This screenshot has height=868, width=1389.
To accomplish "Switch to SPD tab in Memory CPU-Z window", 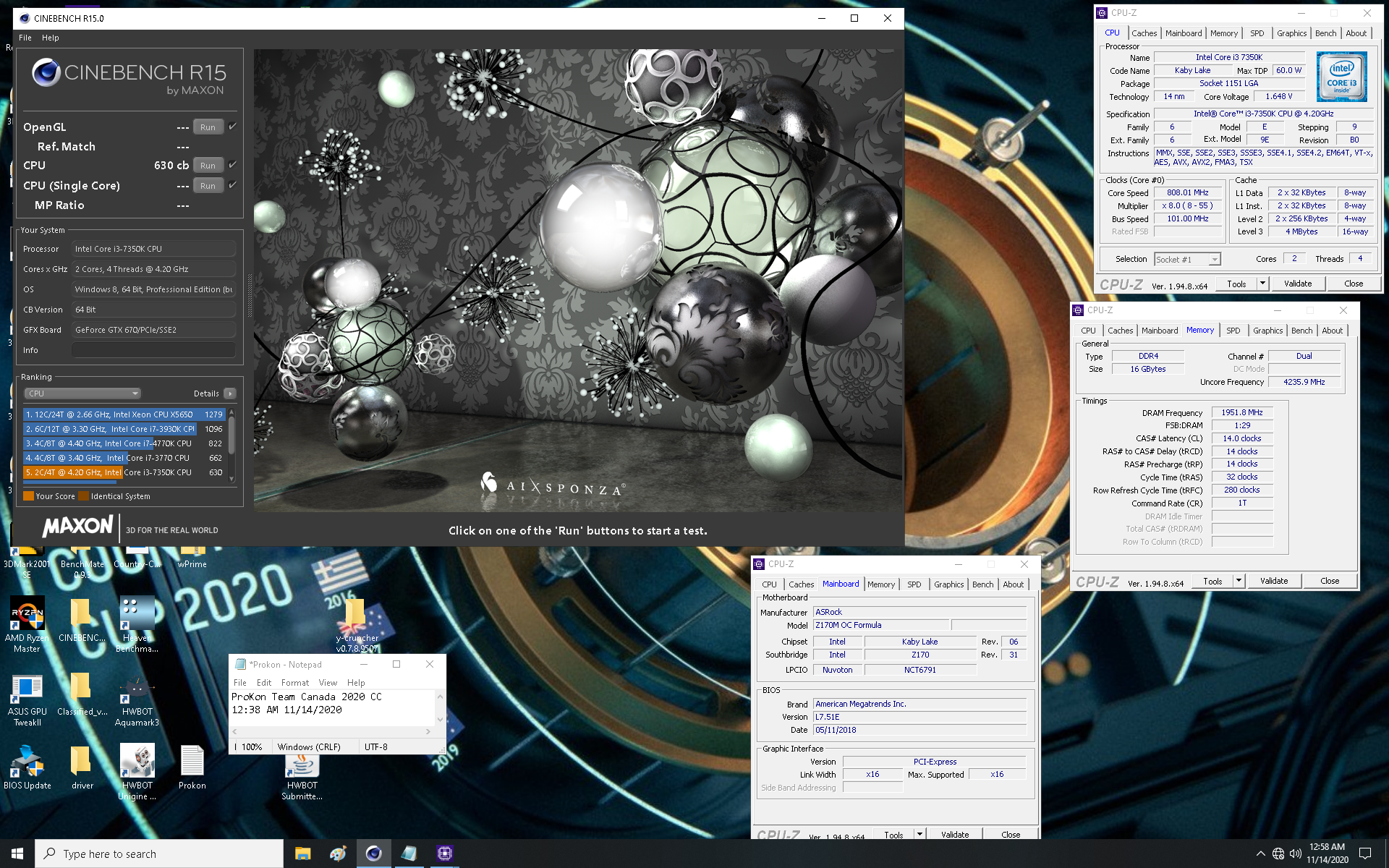I will 1233,331.
